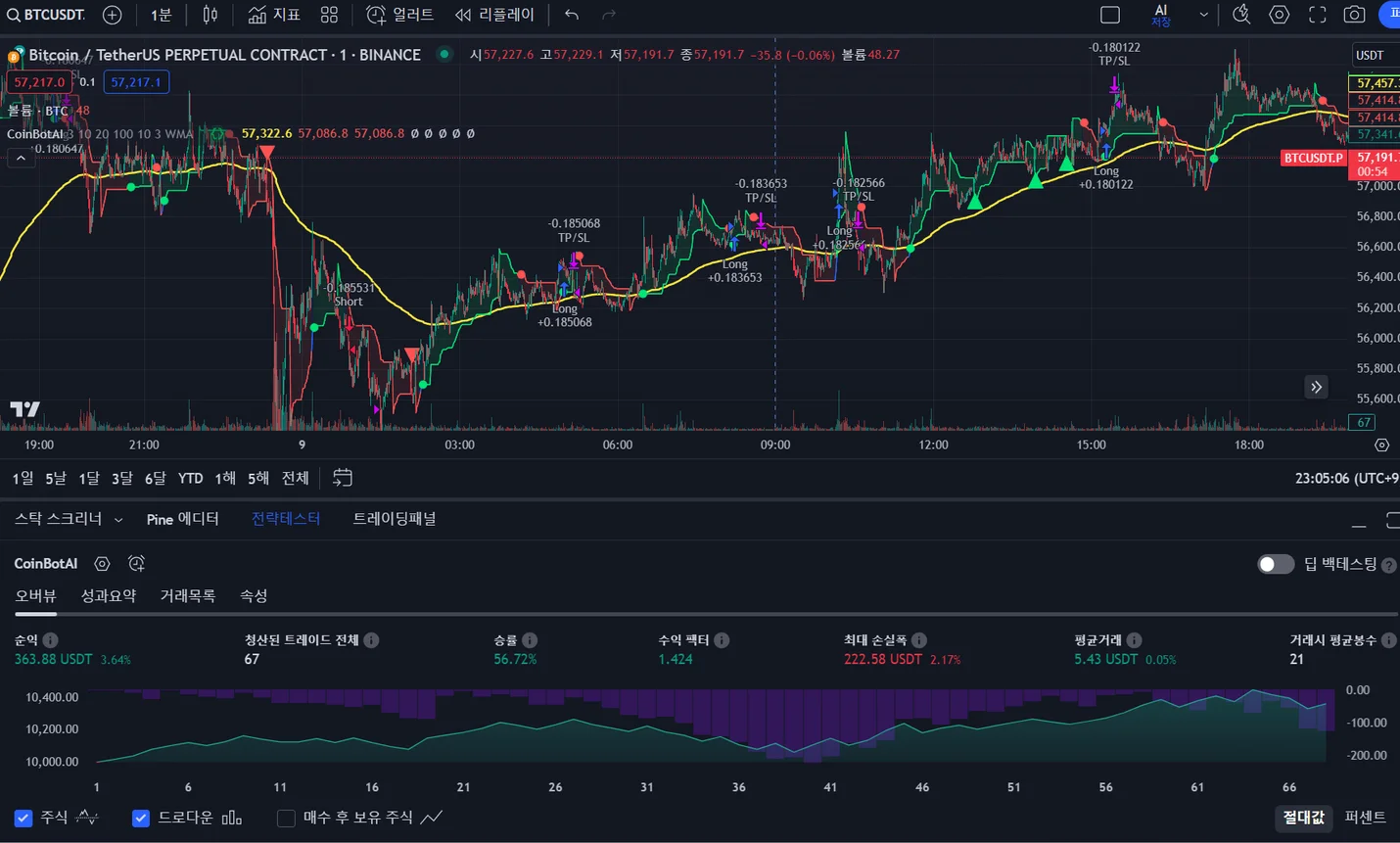Set the 1일 date range
The width and height of the screenshot is (1400, 843).
click(23, 478)
